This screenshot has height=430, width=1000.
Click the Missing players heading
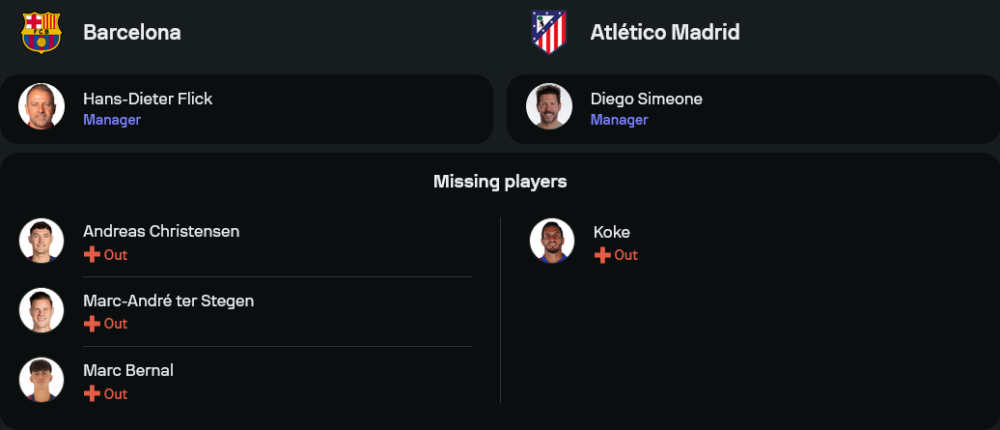point(500,181)
